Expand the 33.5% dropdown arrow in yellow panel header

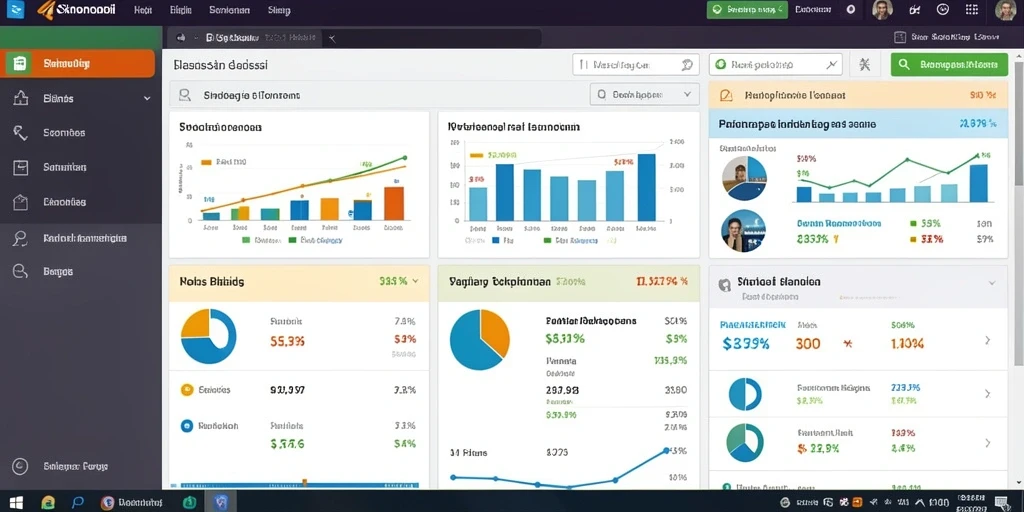pyautogui.click(x=415, y=281)
